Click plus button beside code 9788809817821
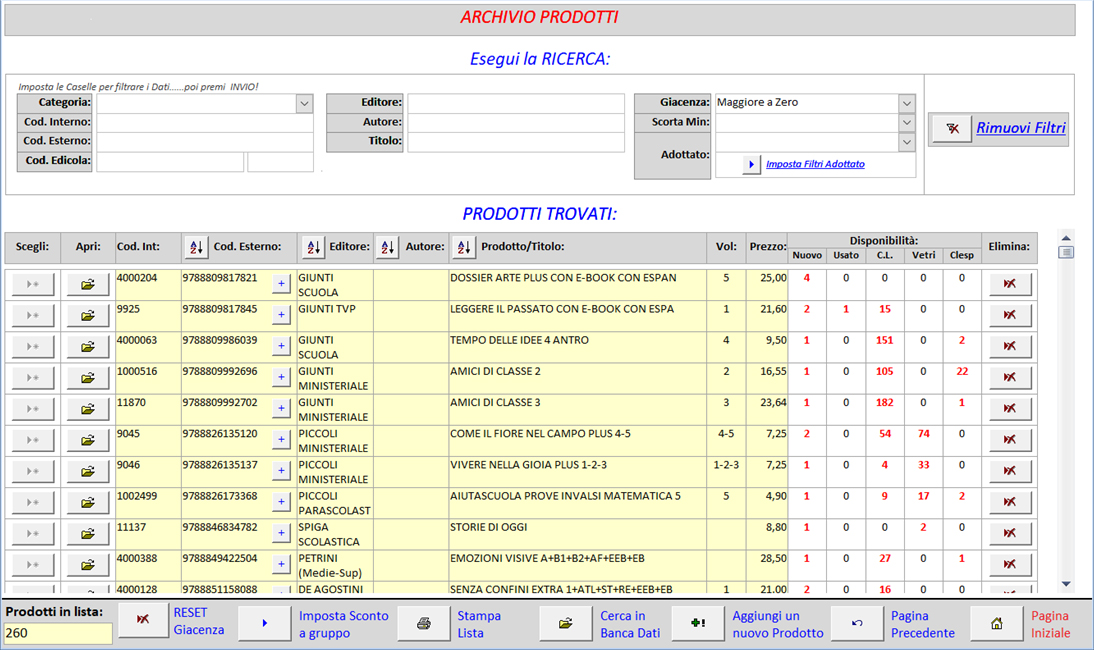The image size is (1094, 650). pyautogui.click(x=281, y=284)
